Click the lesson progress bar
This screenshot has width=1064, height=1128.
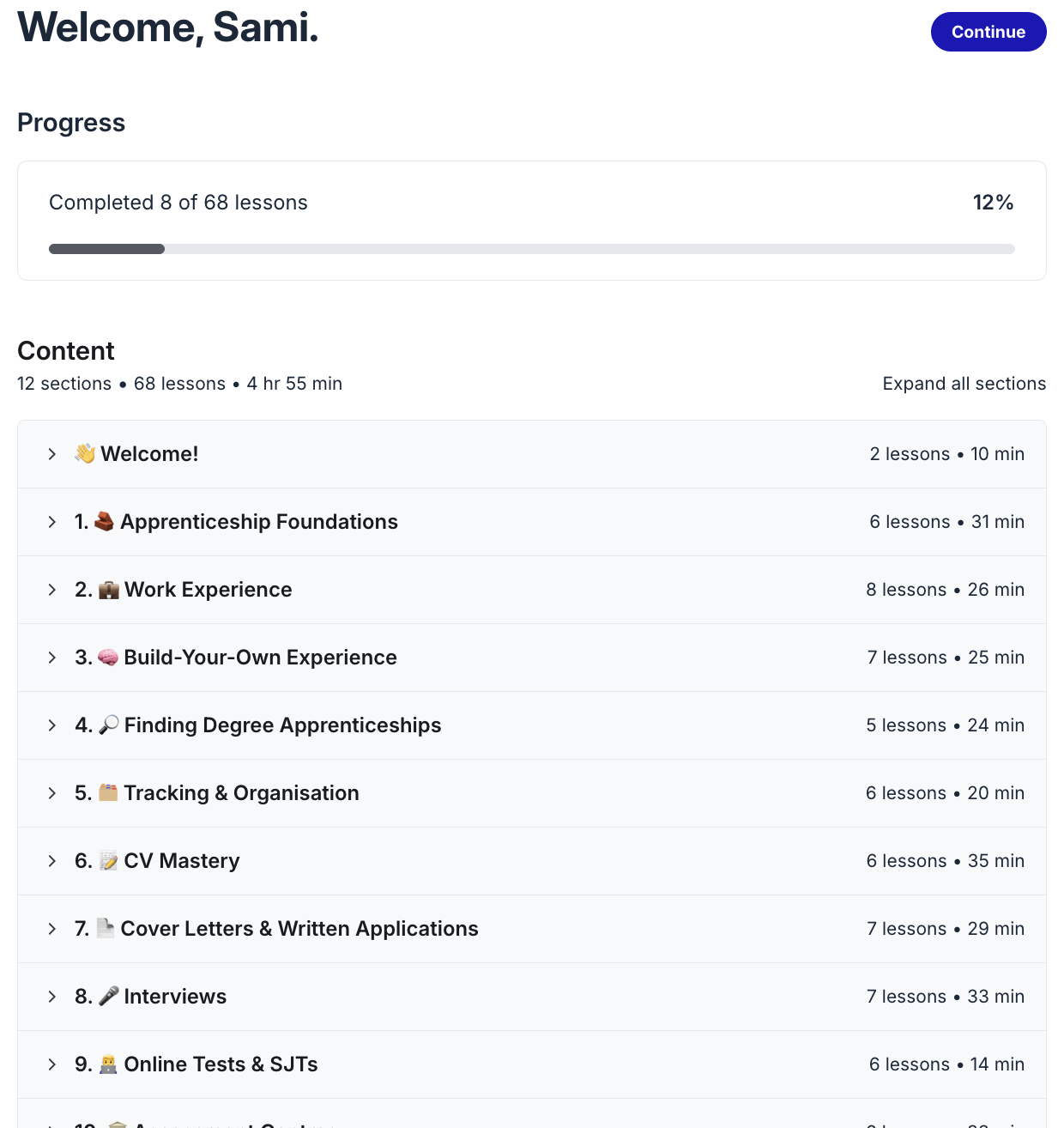pos(531,249)
